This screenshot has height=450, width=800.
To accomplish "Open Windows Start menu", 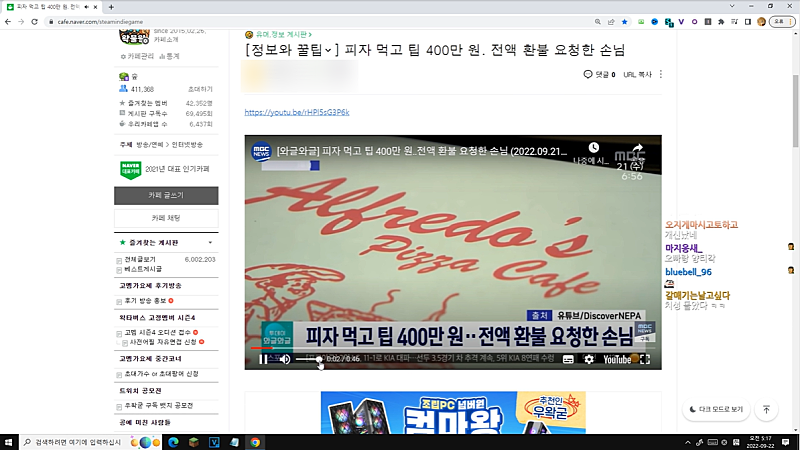I will 8,442.
